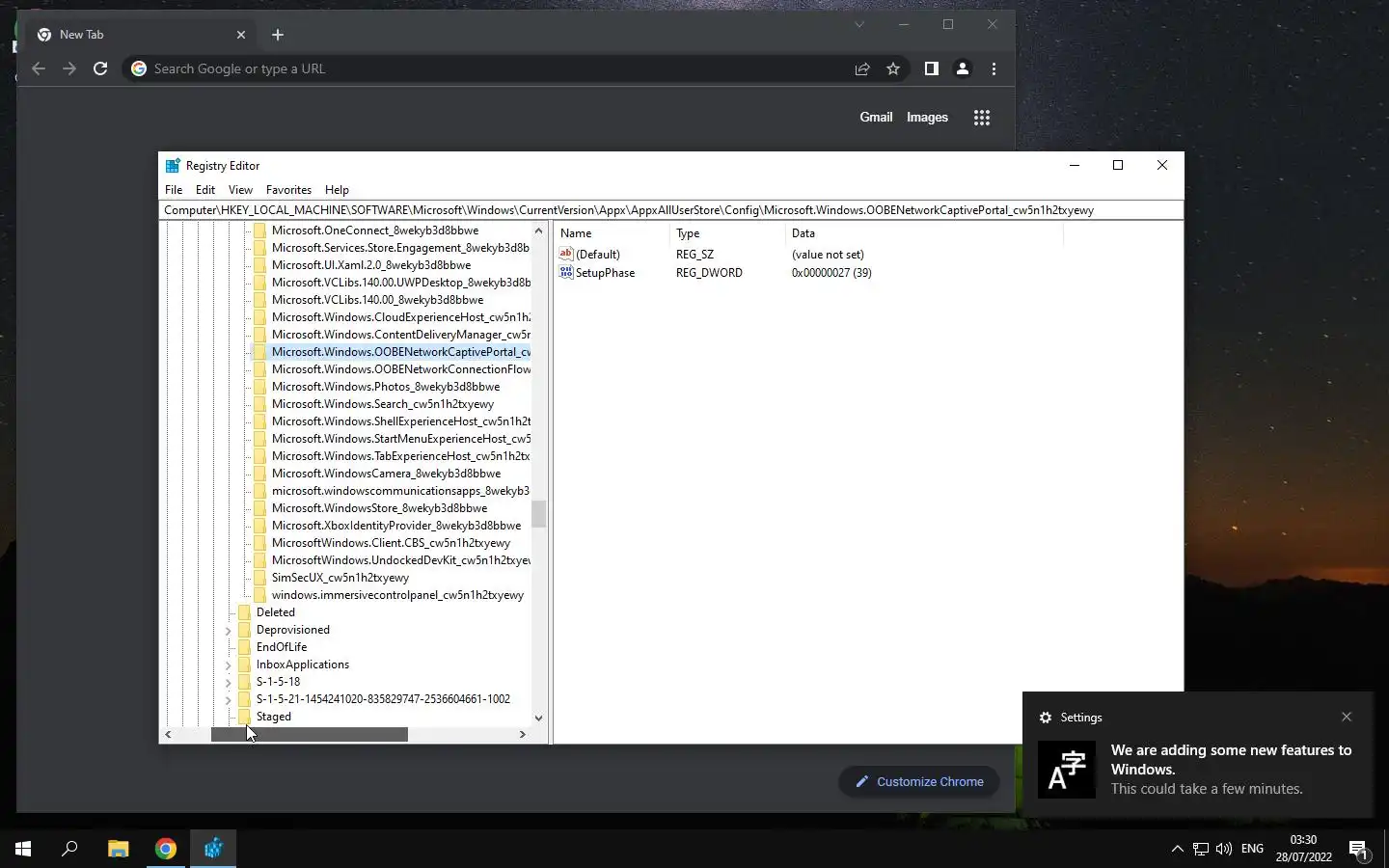Image resolution: width=1389 pixels, height=868 pixels.
Task: Open the File menu in Registry Editor
Action: pos(174,190)
